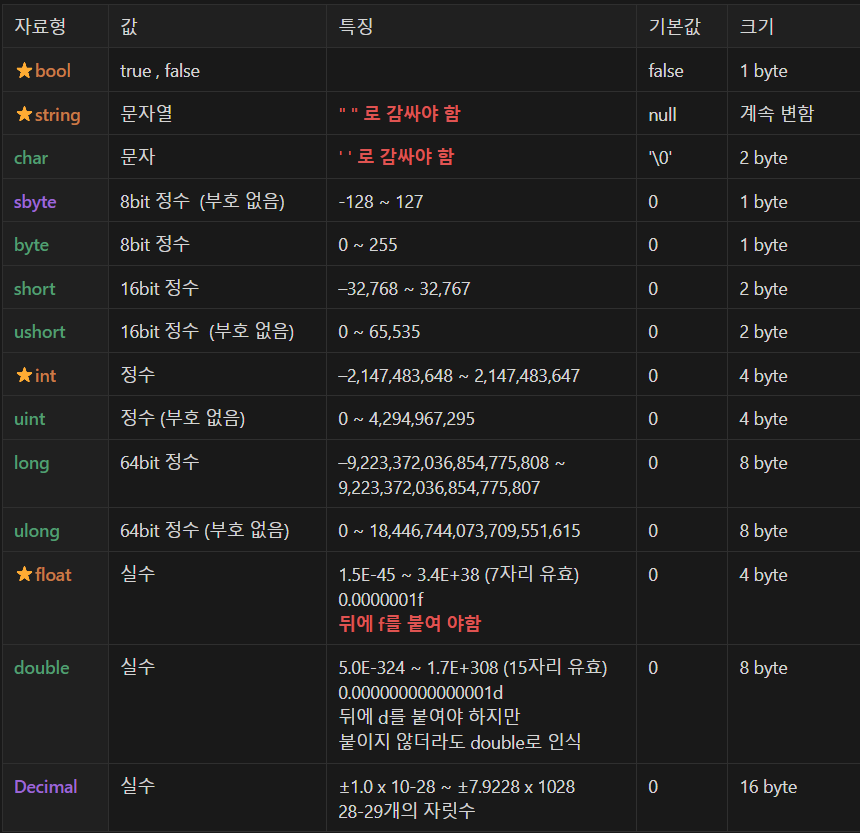Screen dimensions: 860x833
Task: Click the green char type name
Action: [31, 158]
